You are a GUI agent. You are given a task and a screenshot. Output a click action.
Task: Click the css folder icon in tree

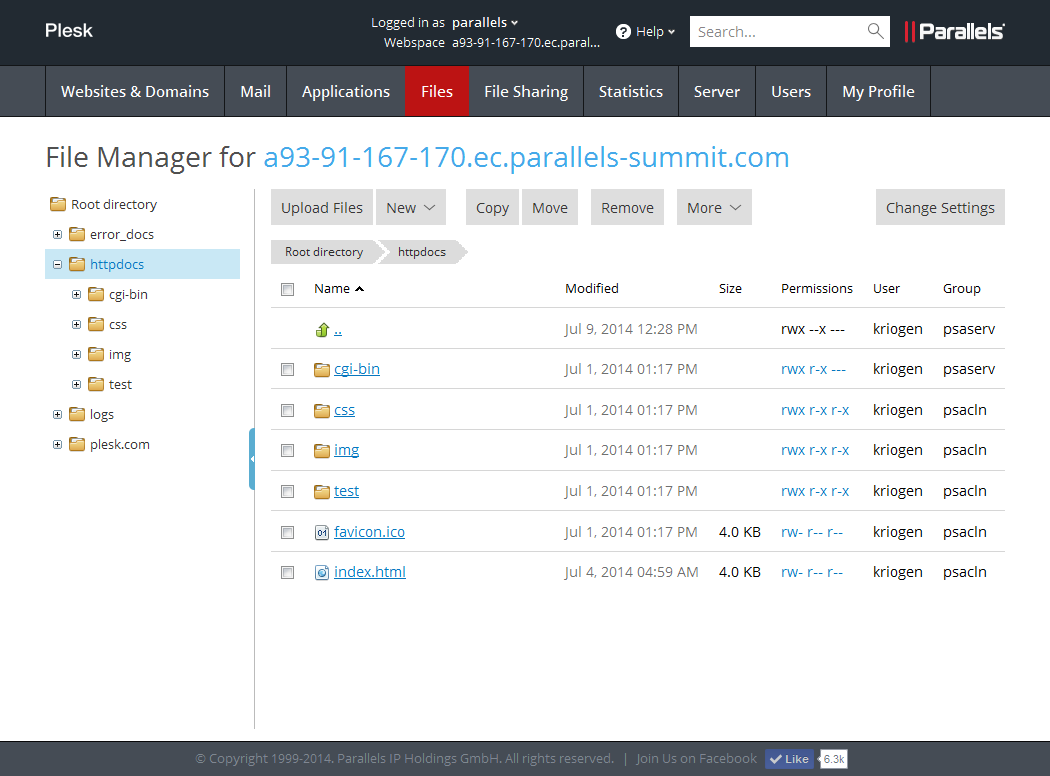[x=96, y=324]
